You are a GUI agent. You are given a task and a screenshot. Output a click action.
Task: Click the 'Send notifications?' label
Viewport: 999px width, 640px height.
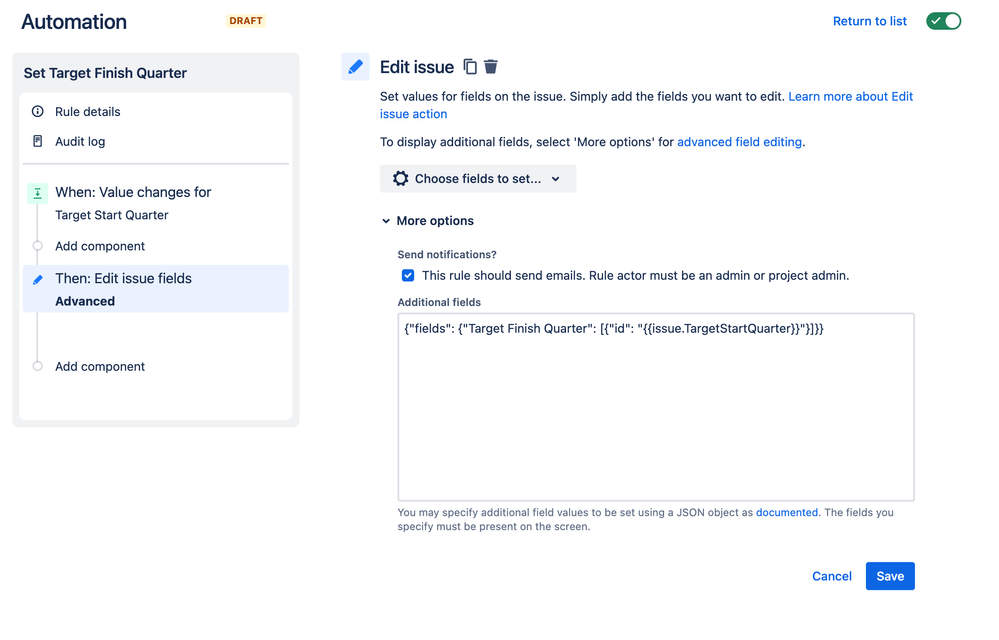pyautogui.click(x=447, y=255)
